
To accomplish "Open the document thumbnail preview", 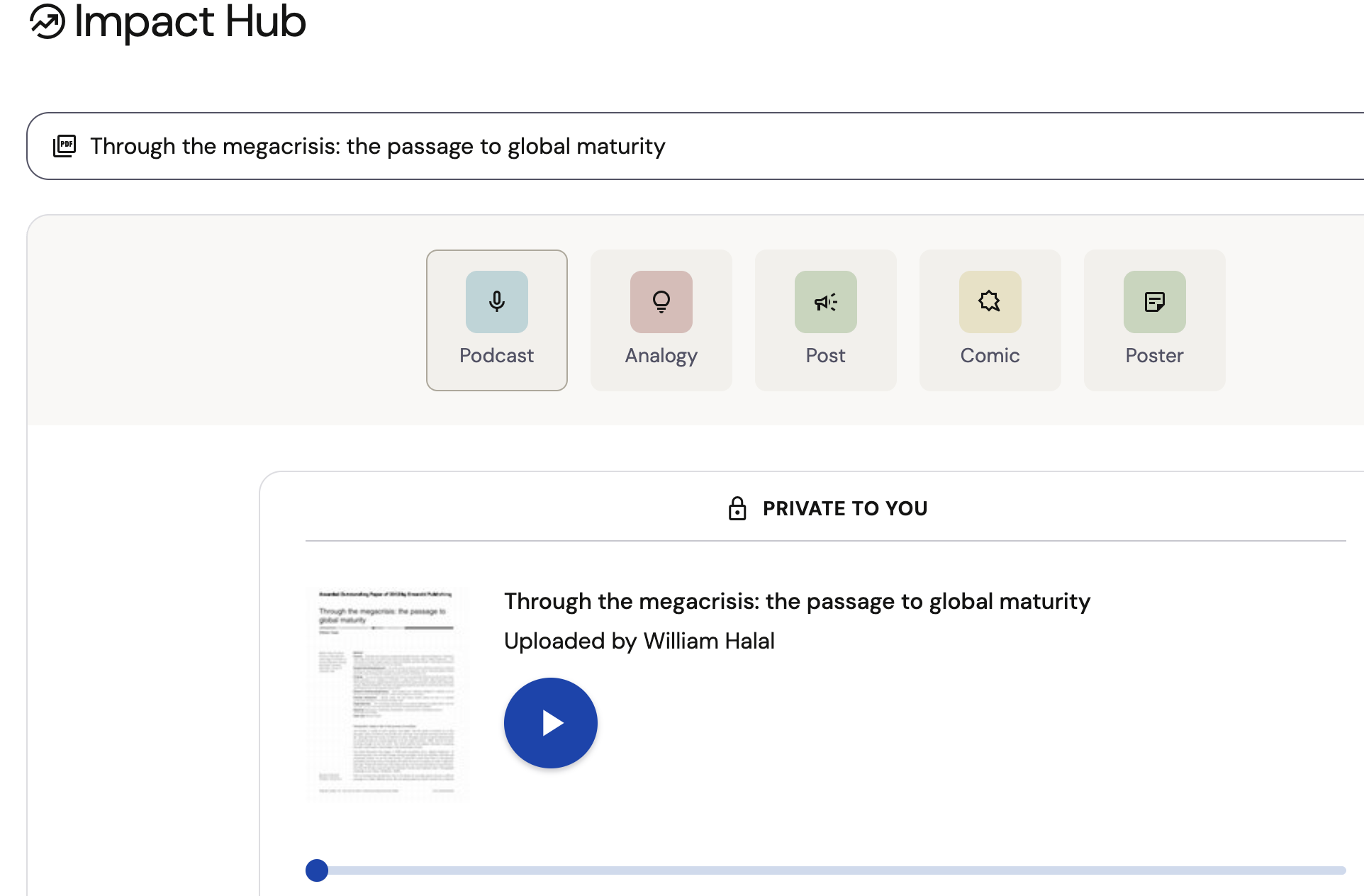I will (387, 694).
